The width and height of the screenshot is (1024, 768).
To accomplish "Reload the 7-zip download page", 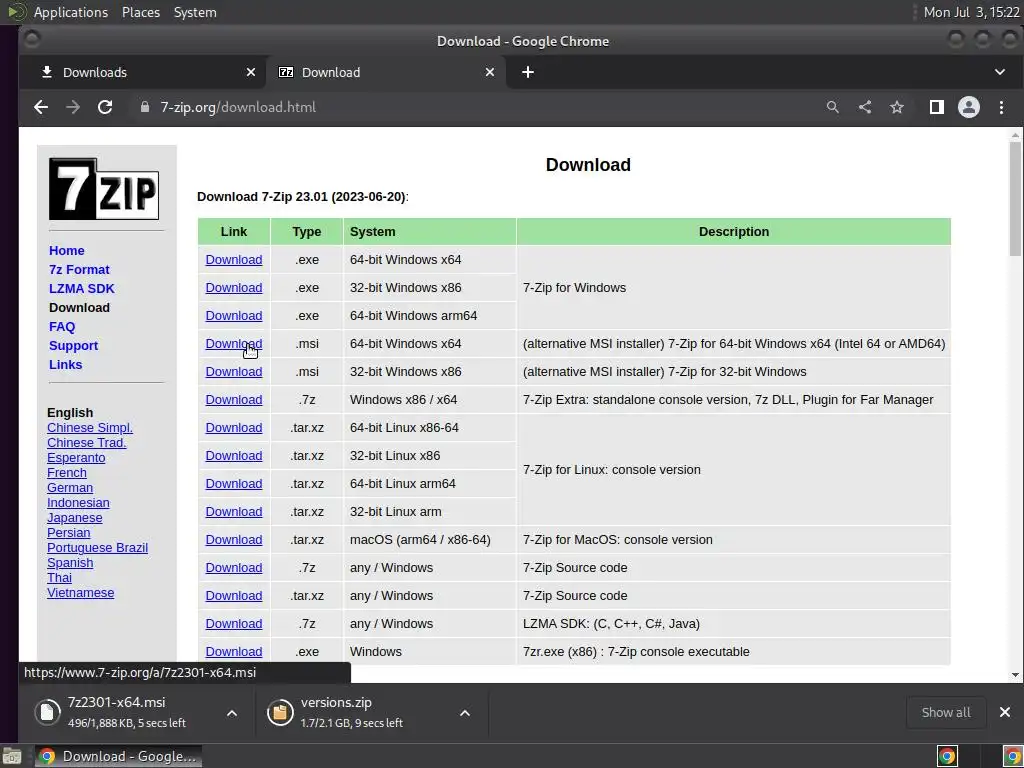I will tap(104, 107).
